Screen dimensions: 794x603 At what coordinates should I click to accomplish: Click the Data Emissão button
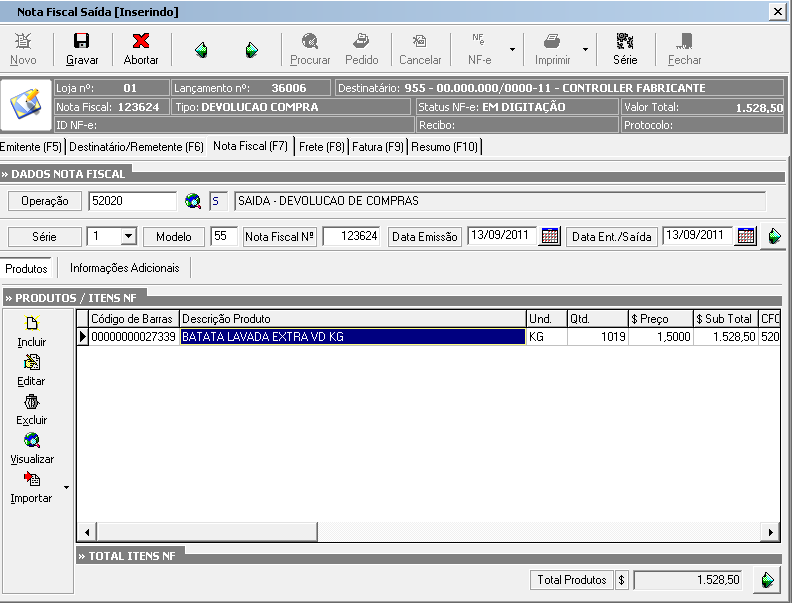coord(424,236)
